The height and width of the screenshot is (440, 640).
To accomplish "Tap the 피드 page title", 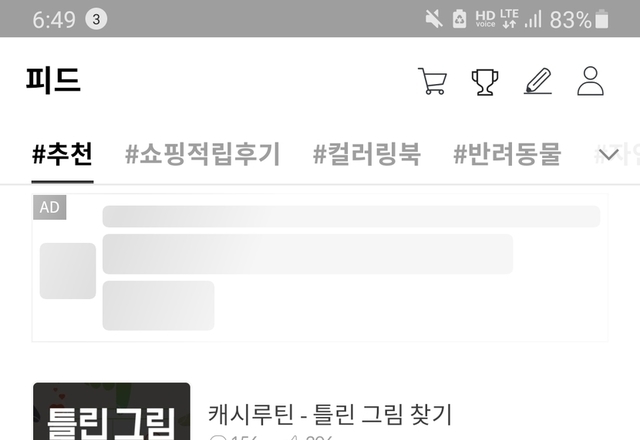I will (x=53, y=80).
